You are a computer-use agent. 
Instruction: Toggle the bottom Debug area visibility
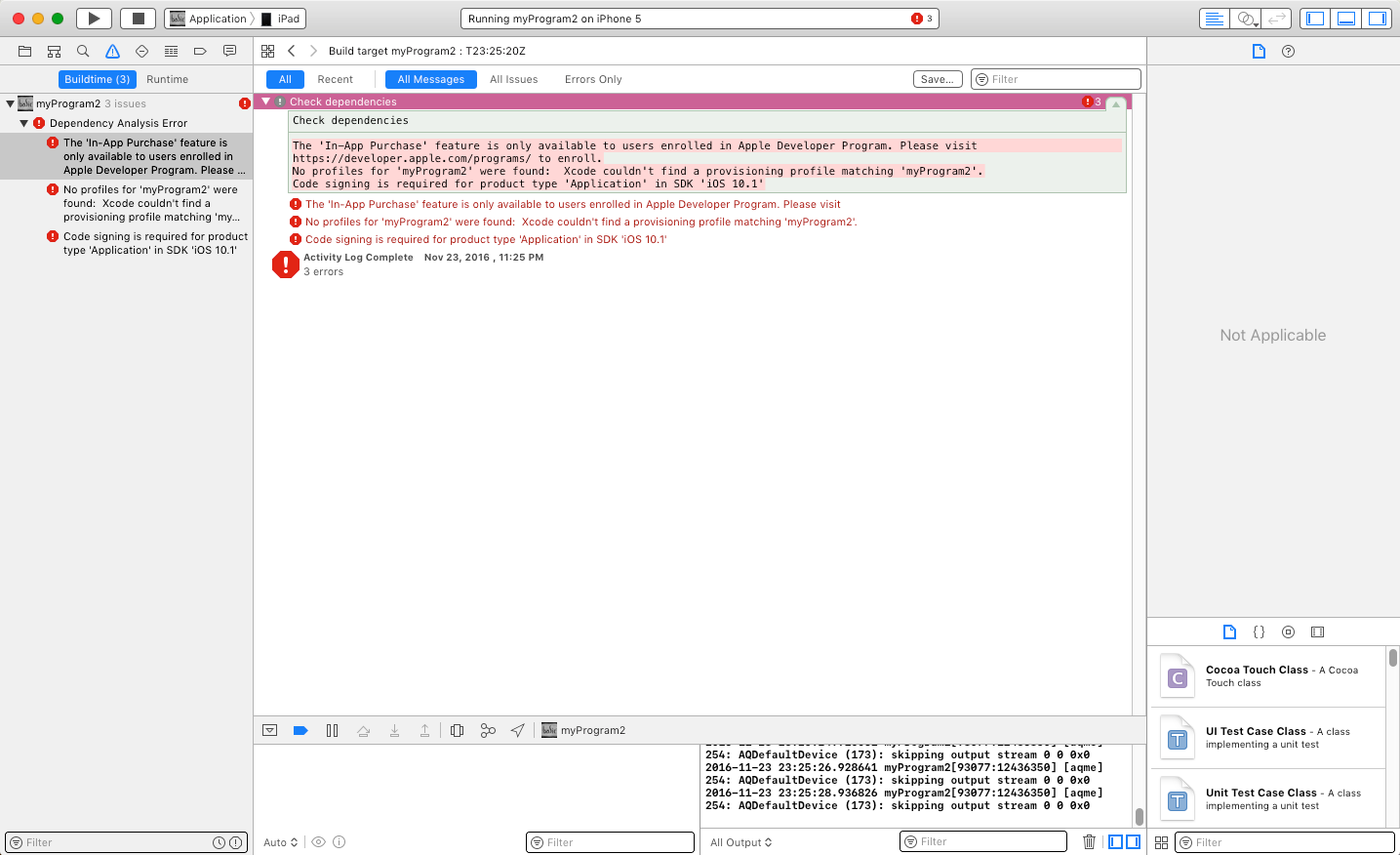pyautogui.click(x=1346, y=19)
